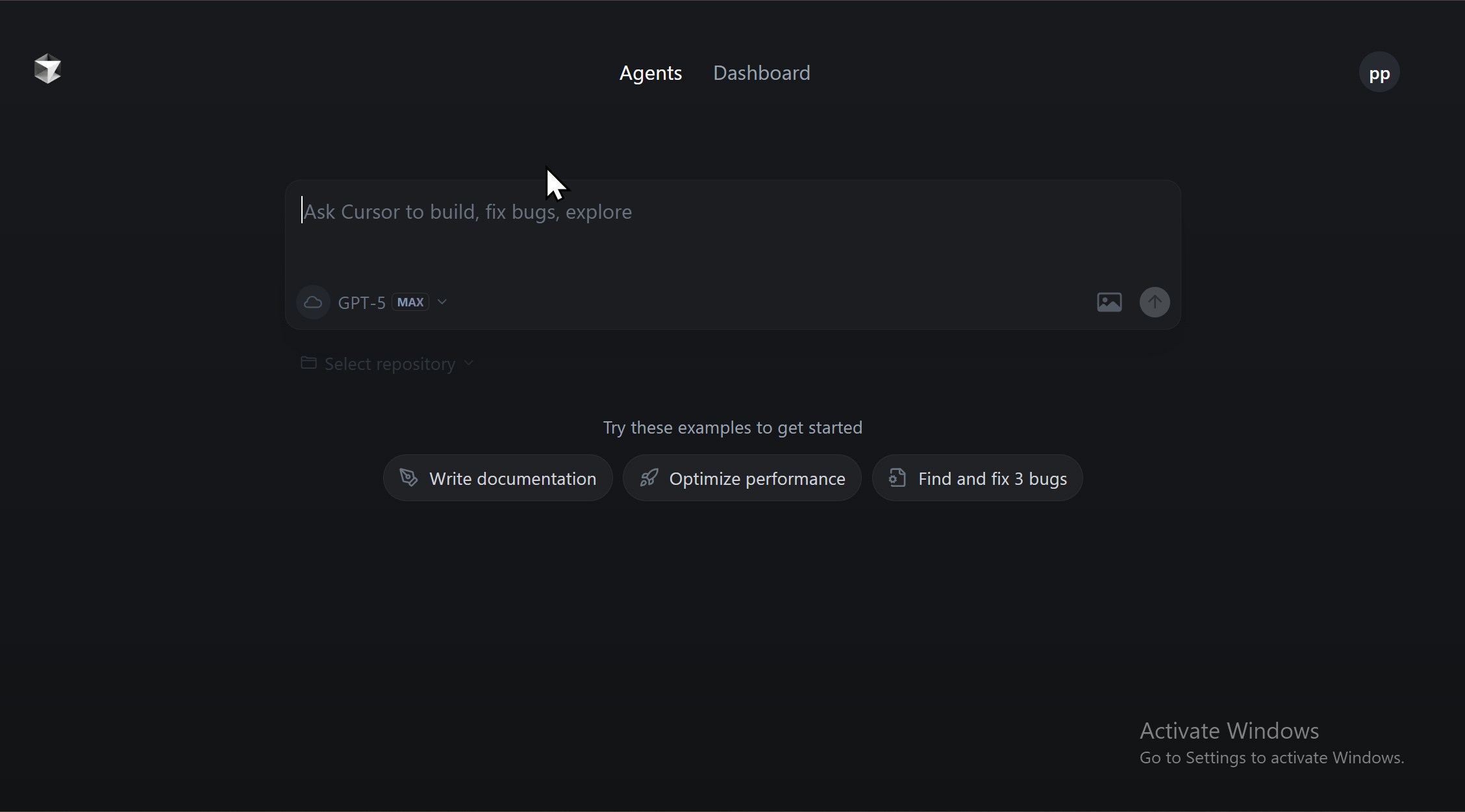The height and width of the screenshot is (812, 1465).
Task: Open the pp profile avatar menu
Action: [1379, 72]
